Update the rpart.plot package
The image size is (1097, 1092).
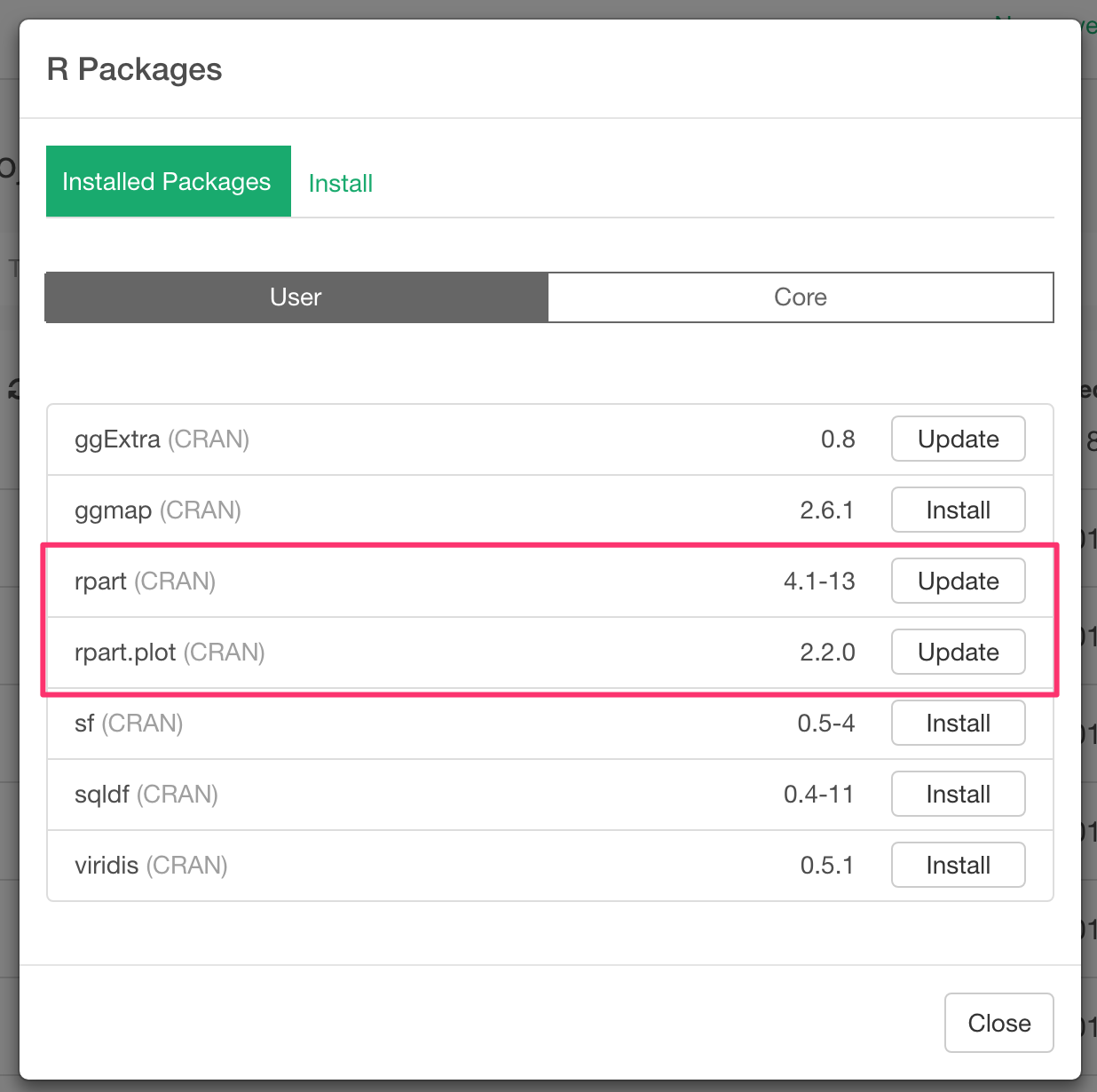pos(958,652)
